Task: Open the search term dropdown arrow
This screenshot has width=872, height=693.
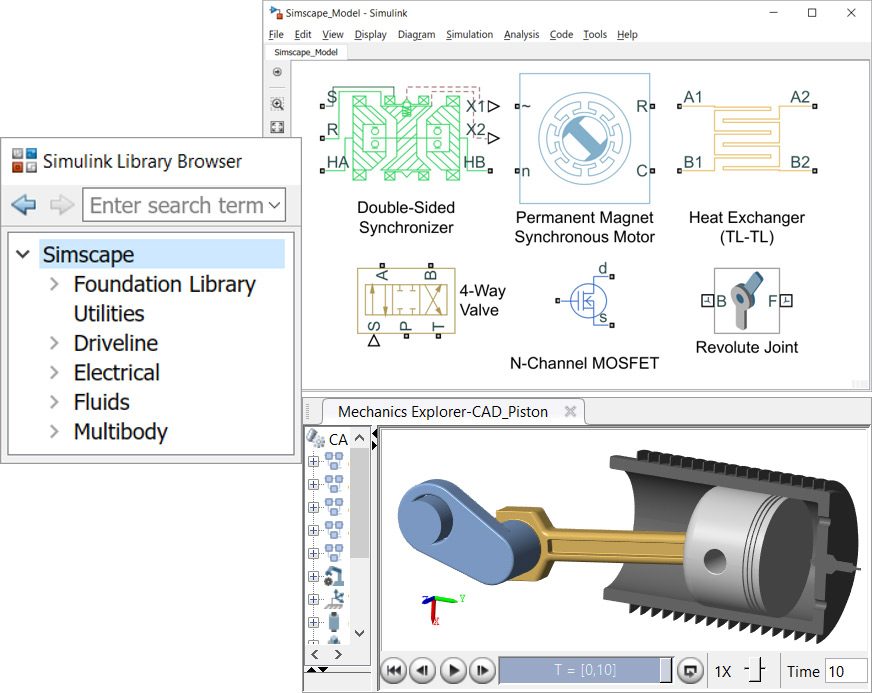Action: click(274, 205)
